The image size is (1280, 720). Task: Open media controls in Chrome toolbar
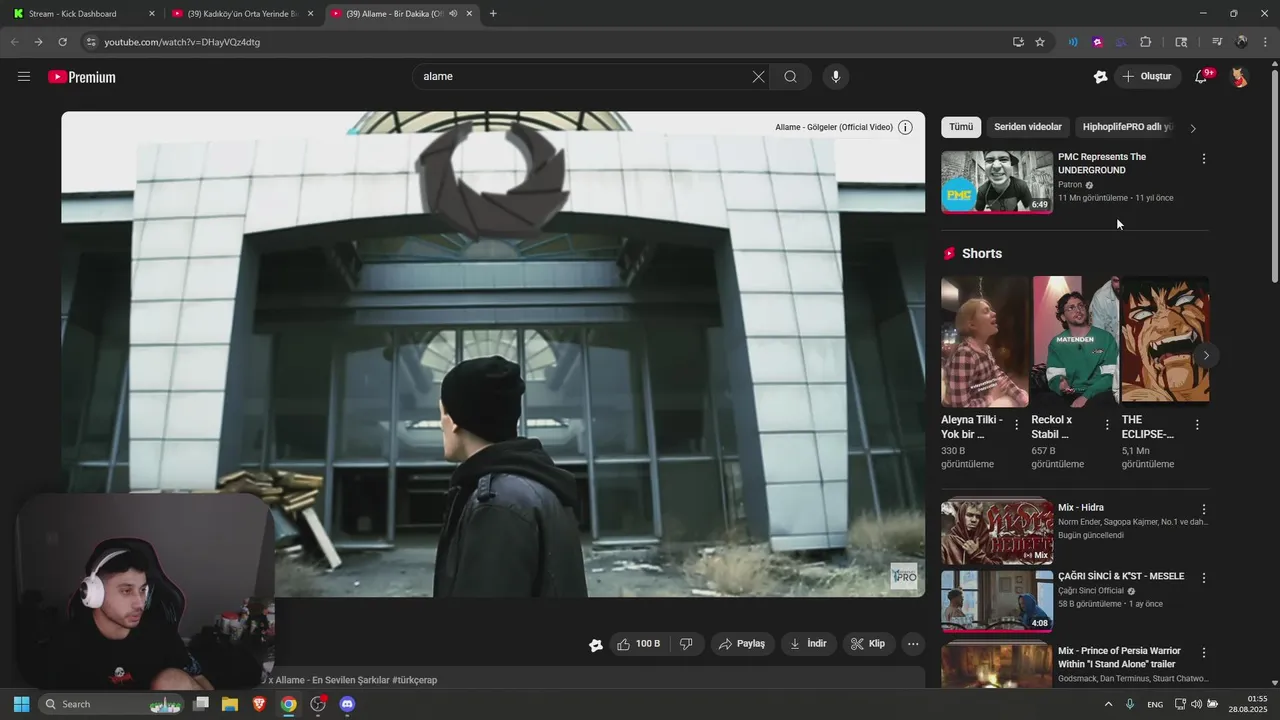(x=1217, y=42)
